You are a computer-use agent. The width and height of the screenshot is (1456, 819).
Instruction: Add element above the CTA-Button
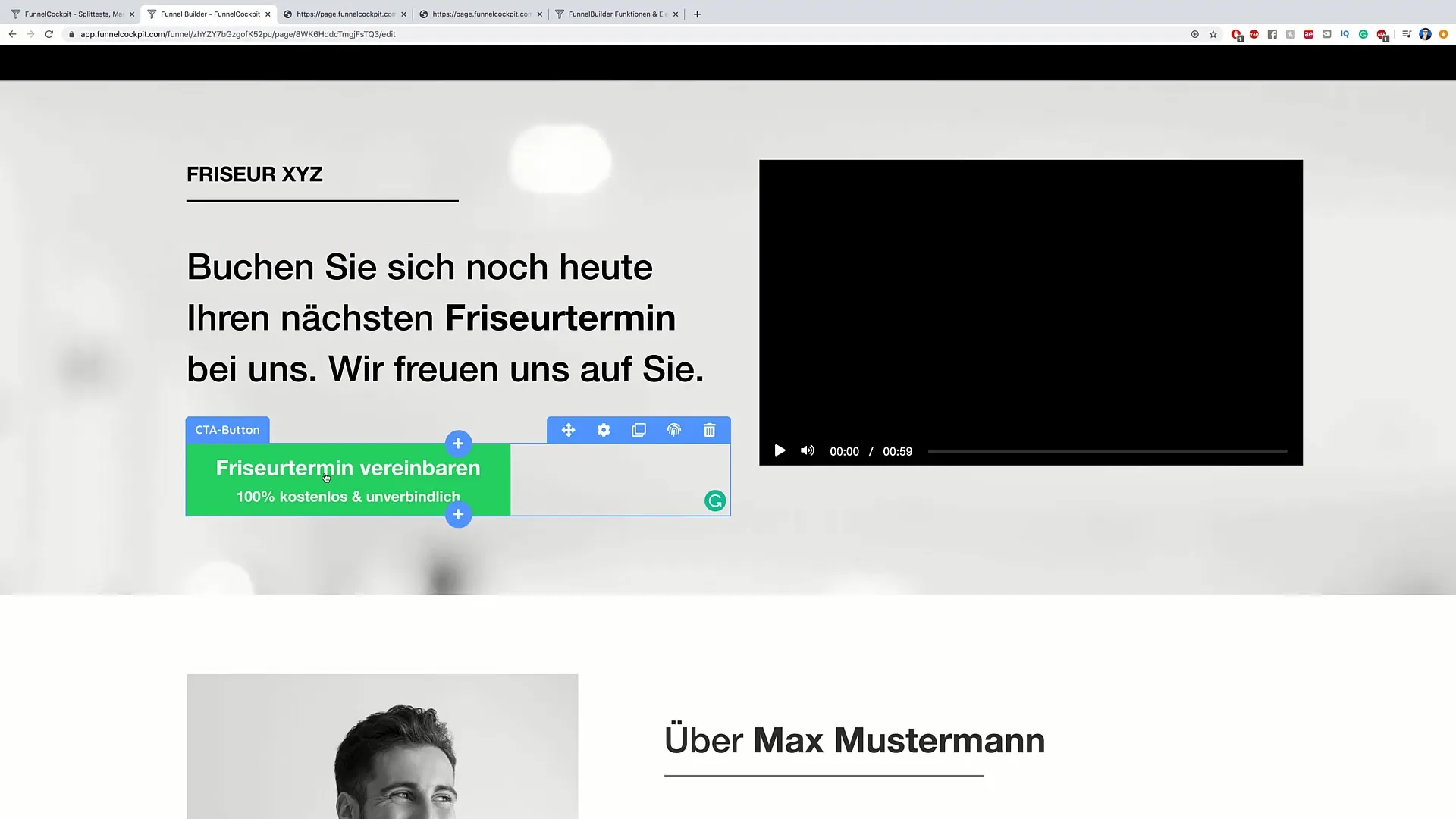click(458, 444)
